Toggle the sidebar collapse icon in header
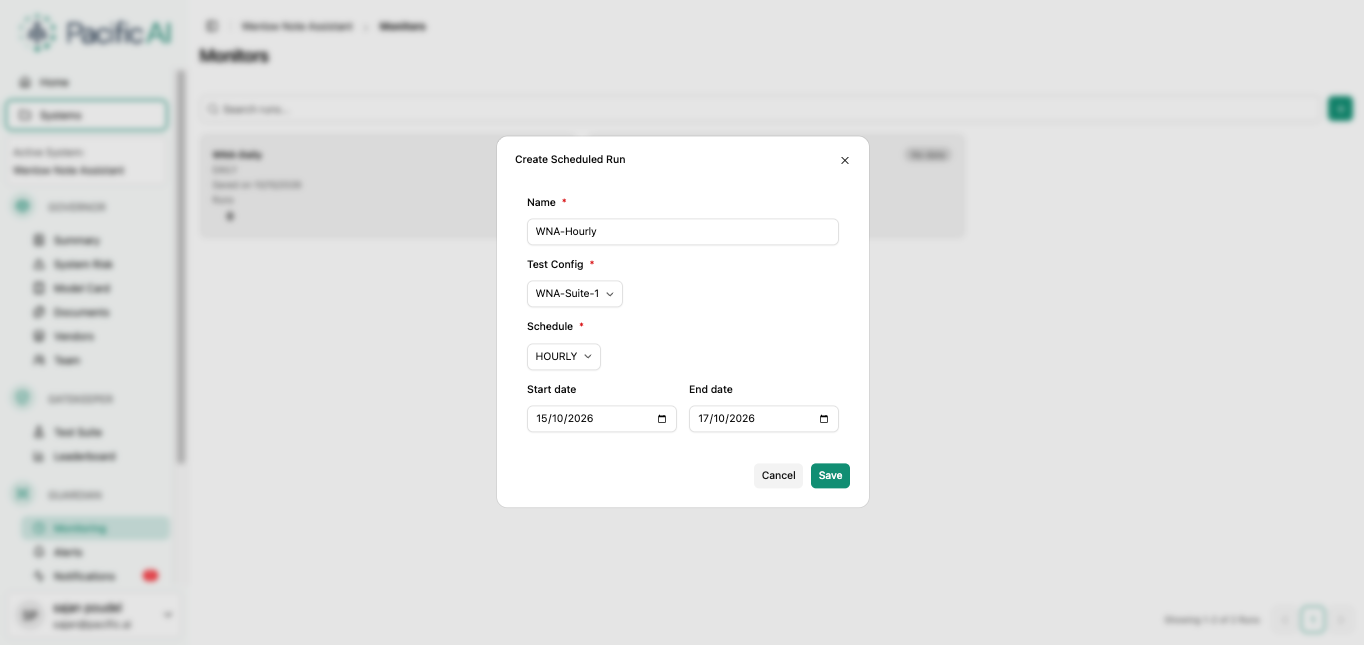 coord(212,26)
